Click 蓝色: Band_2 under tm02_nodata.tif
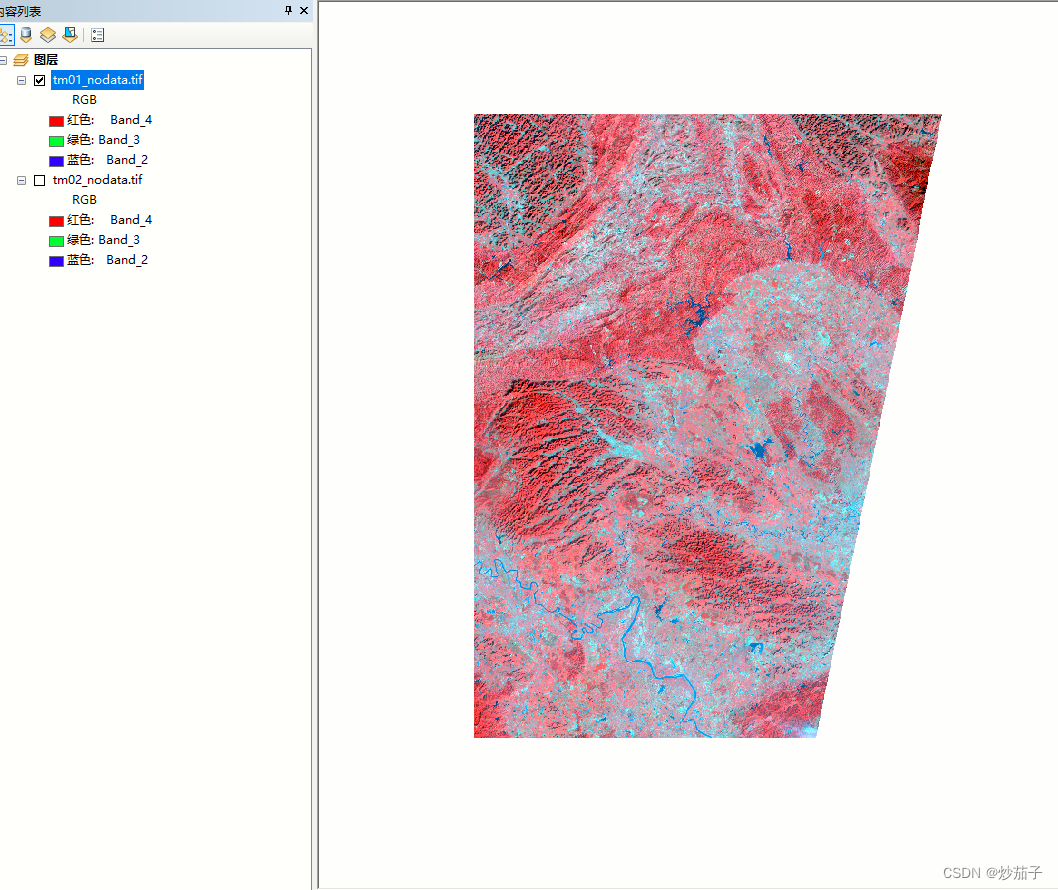The height and width of the screenshot is (890, 1058). click(x=107, y=260)
